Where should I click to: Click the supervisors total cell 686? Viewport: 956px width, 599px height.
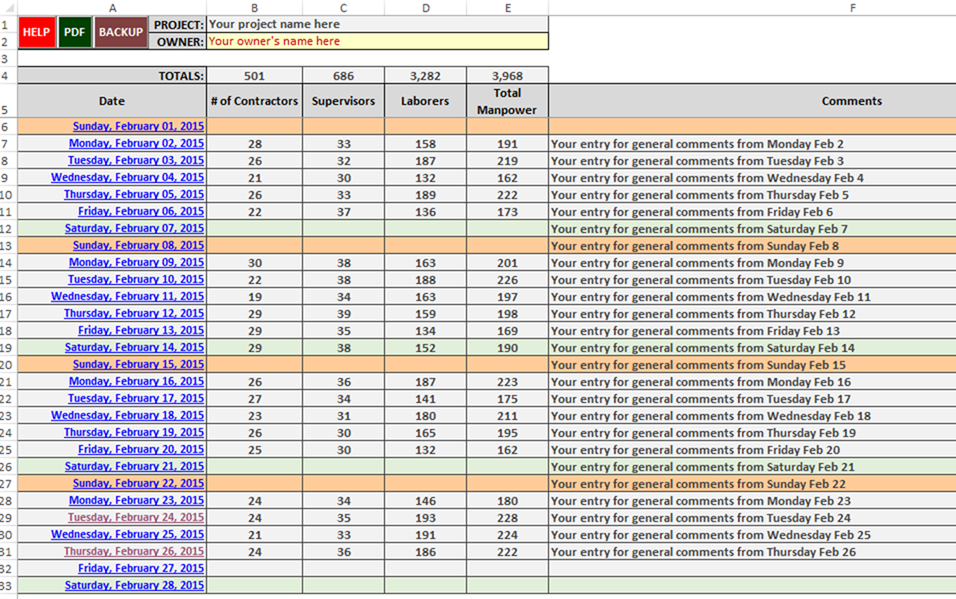point(343,76)
